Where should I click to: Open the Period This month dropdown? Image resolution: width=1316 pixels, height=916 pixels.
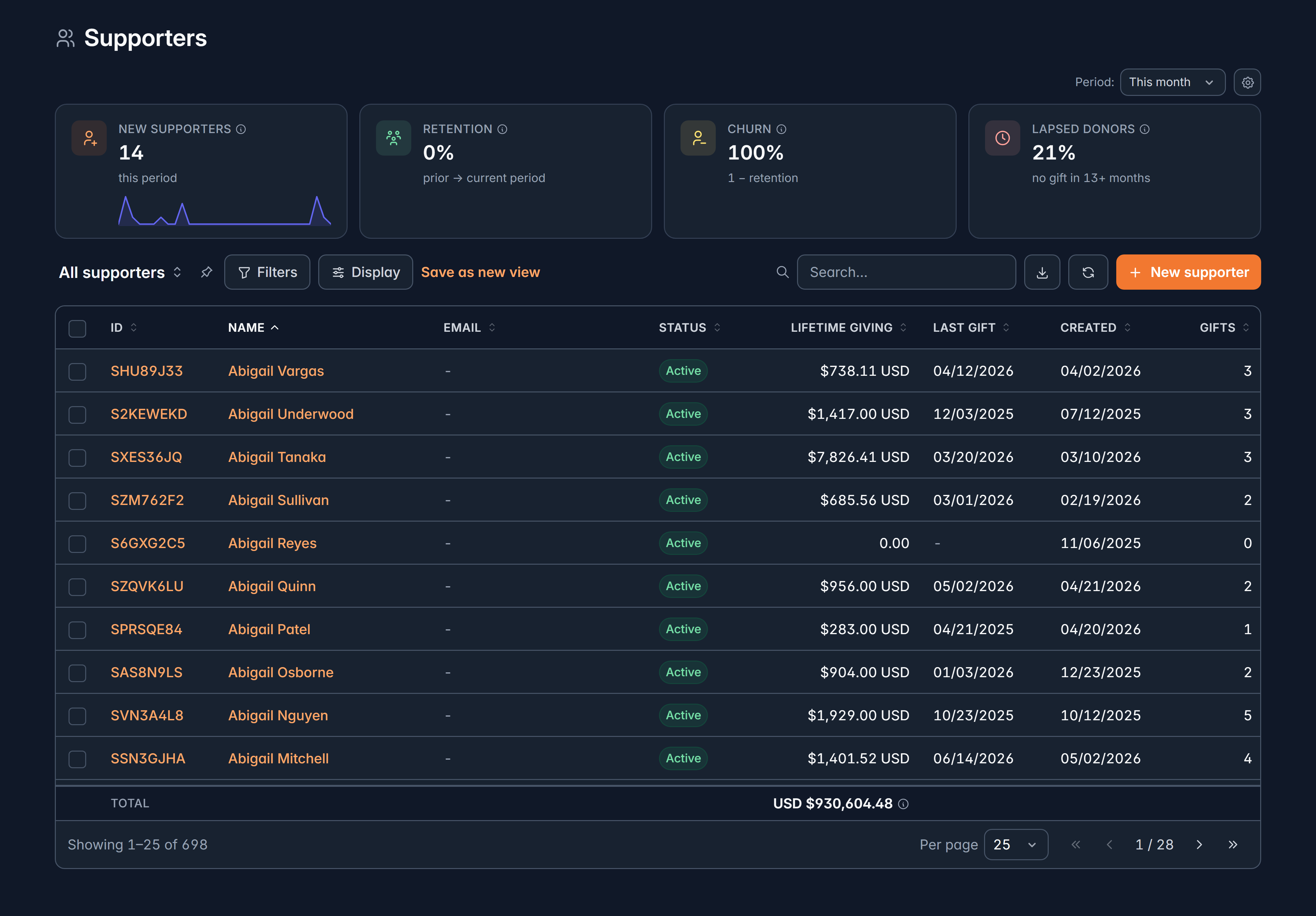coord(1172,83)
